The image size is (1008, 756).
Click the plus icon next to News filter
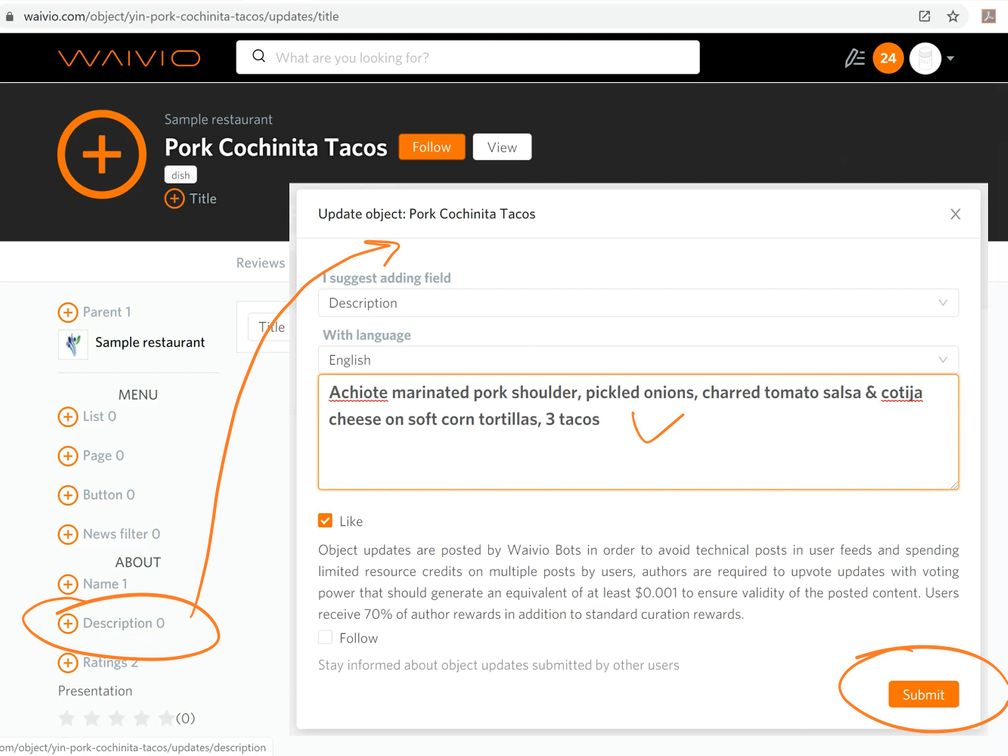pyautogui.click(x=67, y=534)
